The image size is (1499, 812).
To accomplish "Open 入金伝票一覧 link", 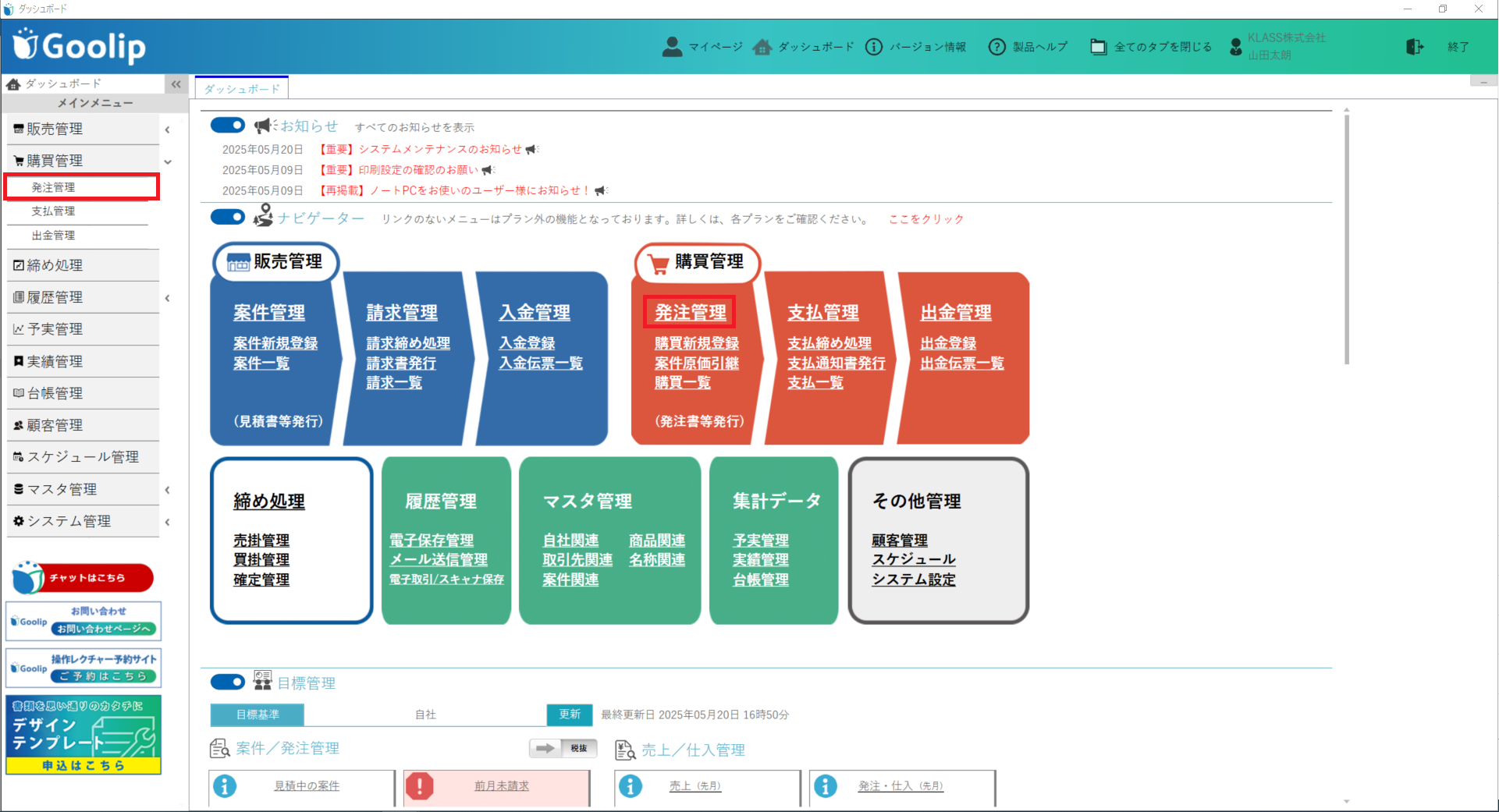I will [541, 363].
